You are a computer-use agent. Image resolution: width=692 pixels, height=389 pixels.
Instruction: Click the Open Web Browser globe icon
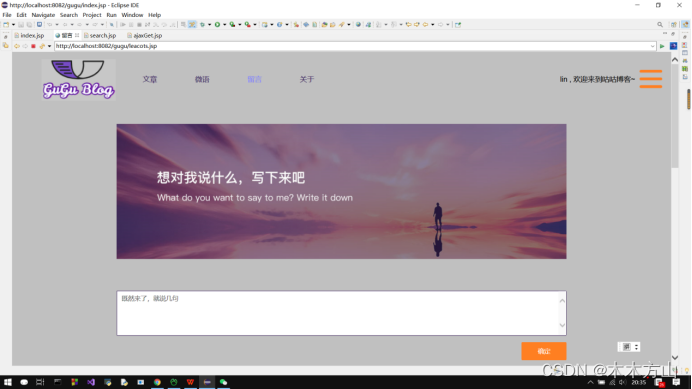358,25
